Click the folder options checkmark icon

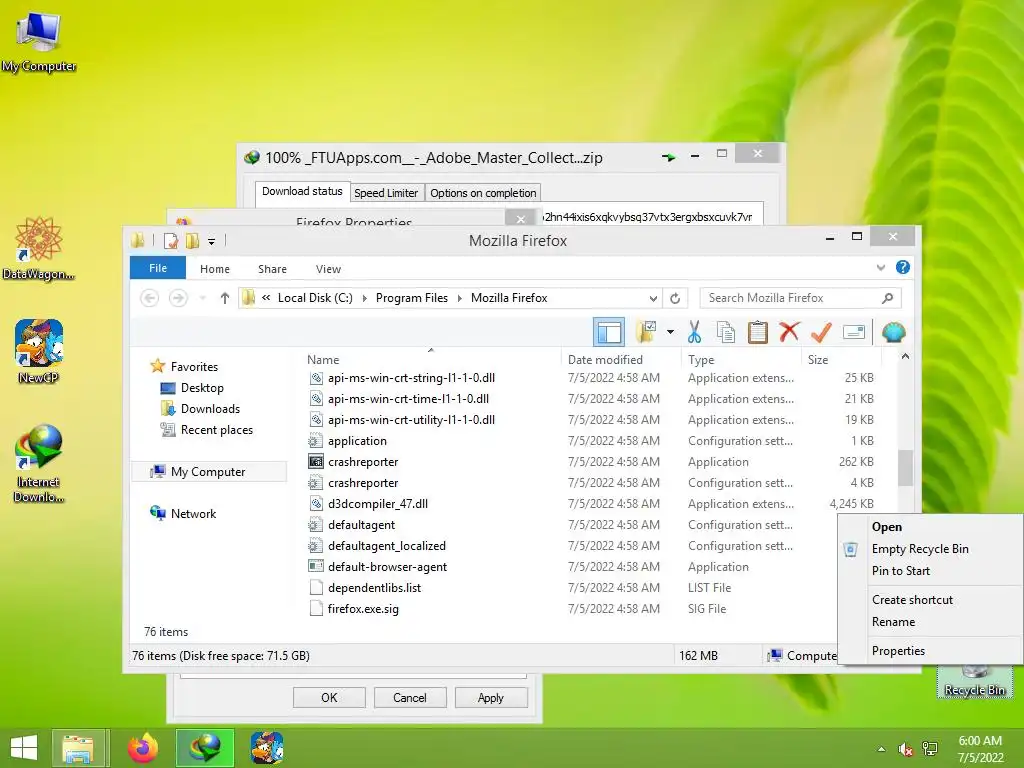[647, 332]
